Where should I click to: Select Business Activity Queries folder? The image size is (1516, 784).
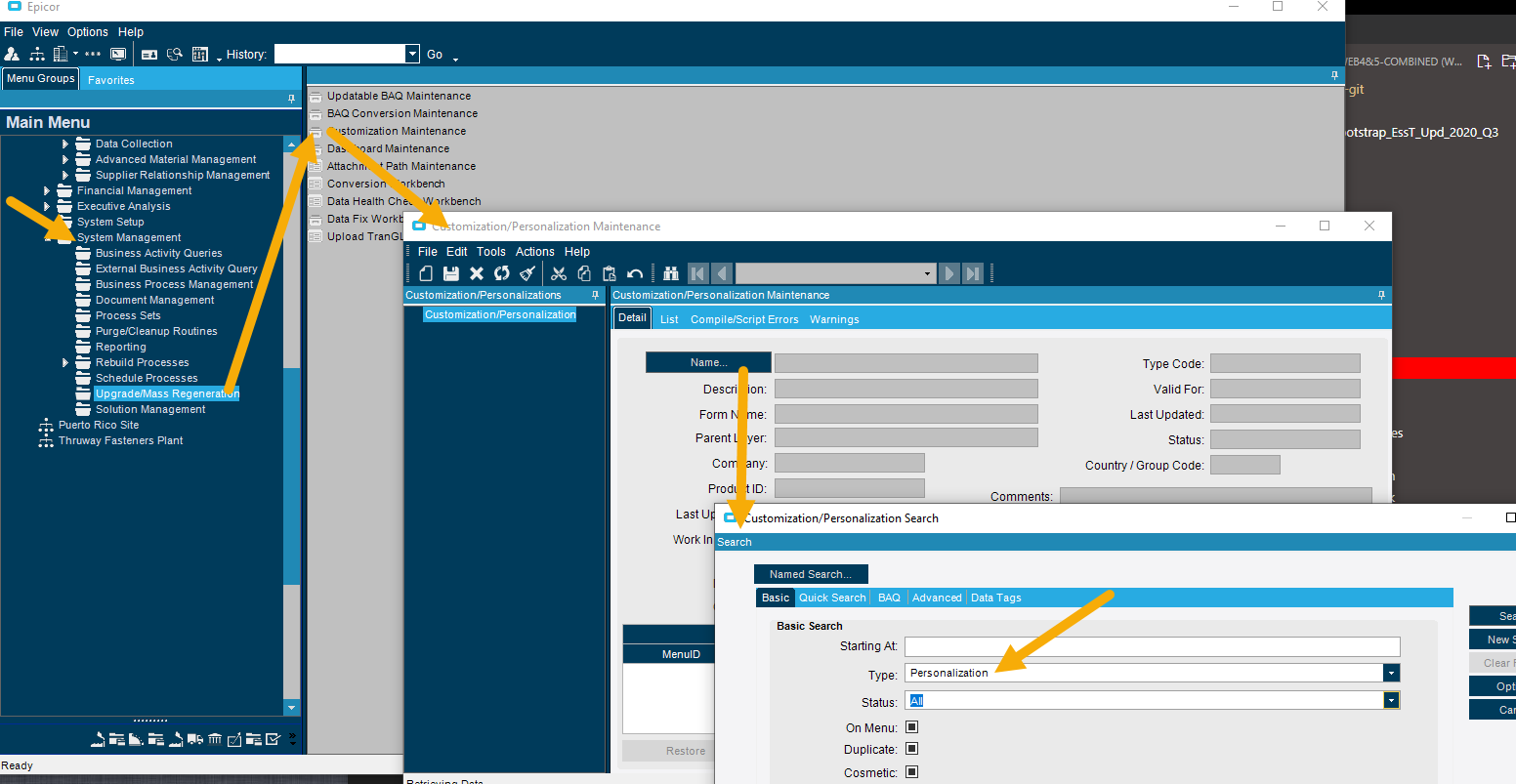click(158, 254)
